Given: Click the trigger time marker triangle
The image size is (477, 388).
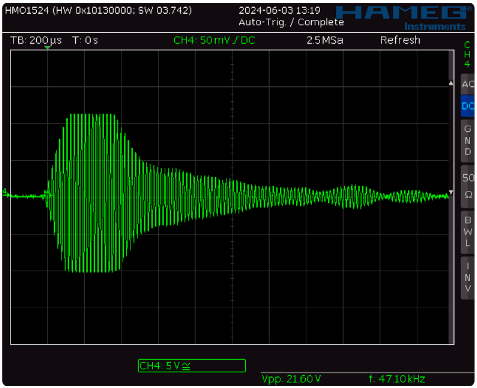Looking at the screenshot, I should (x=48, y=48).
